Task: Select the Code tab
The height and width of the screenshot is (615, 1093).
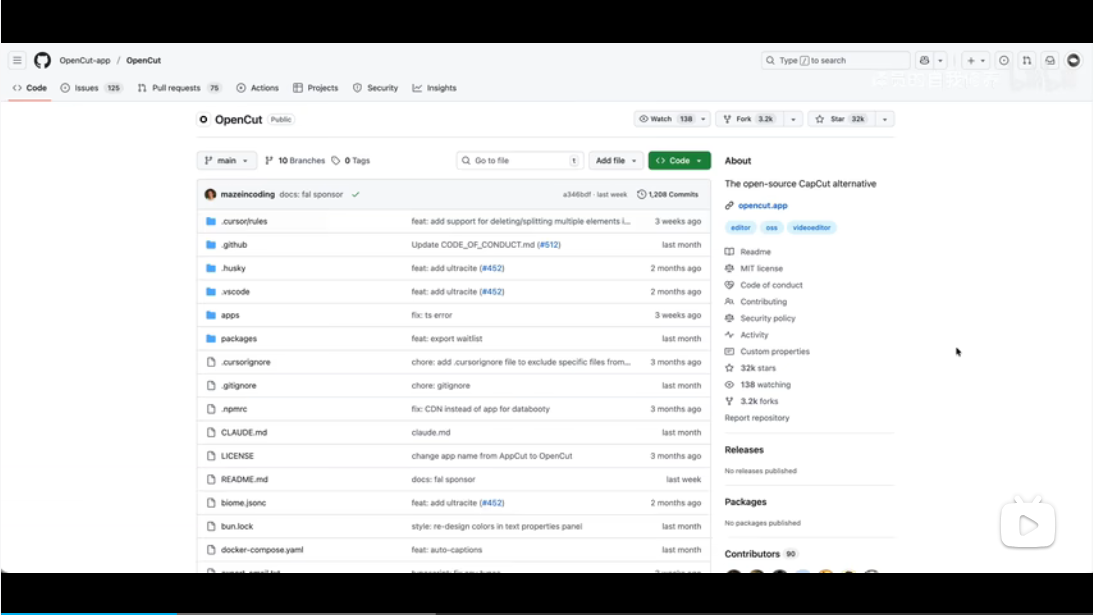Action: point(30,88)
